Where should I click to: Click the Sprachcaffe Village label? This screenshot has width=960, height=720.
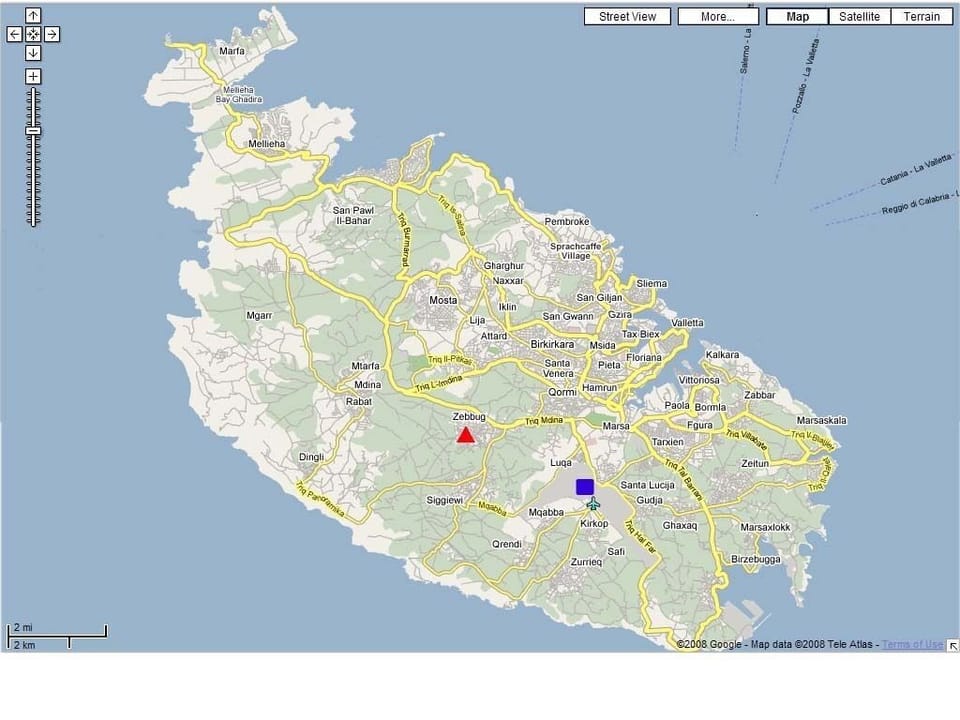pyautogui.click(x=576, y=251)
